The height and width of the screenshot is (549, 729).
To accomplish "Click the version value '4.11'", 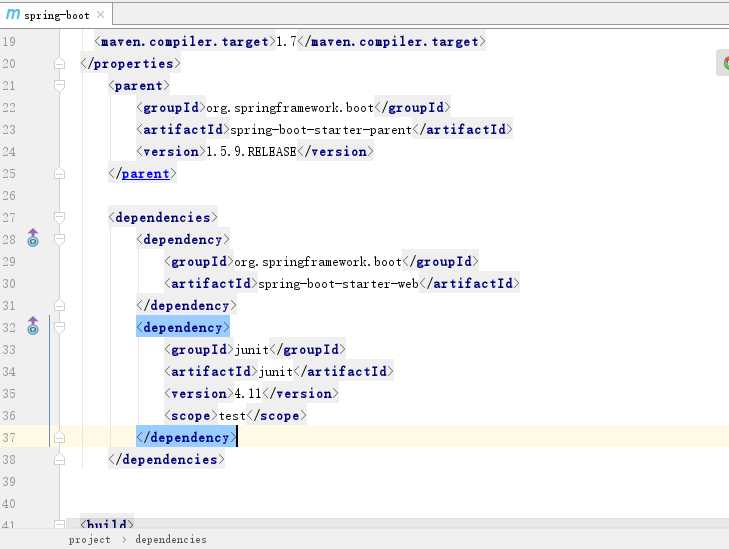I will 248,394.
